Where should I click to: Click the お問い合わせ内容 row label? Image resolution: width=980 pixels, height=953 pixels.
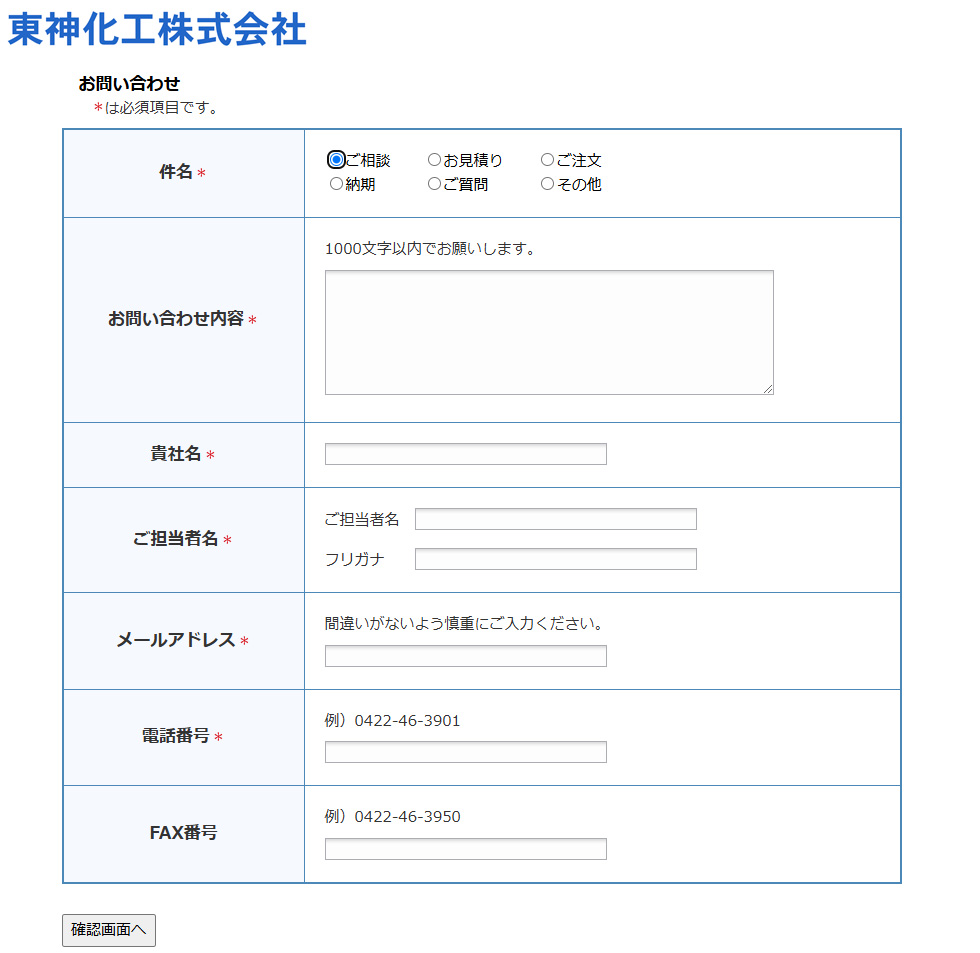click(176, 319)
